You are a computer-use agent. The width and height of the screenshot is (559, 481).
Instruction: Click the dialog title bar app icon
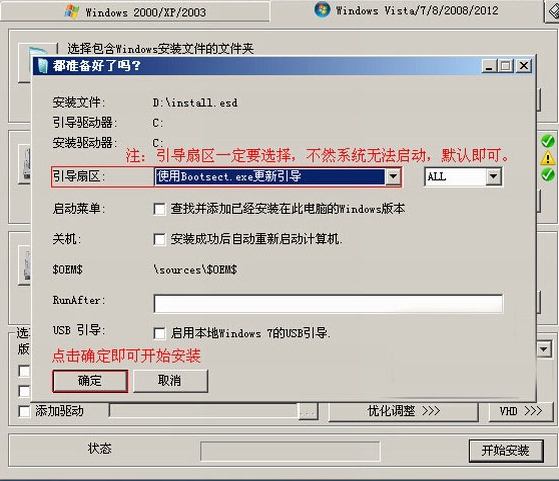pos(42,66)
